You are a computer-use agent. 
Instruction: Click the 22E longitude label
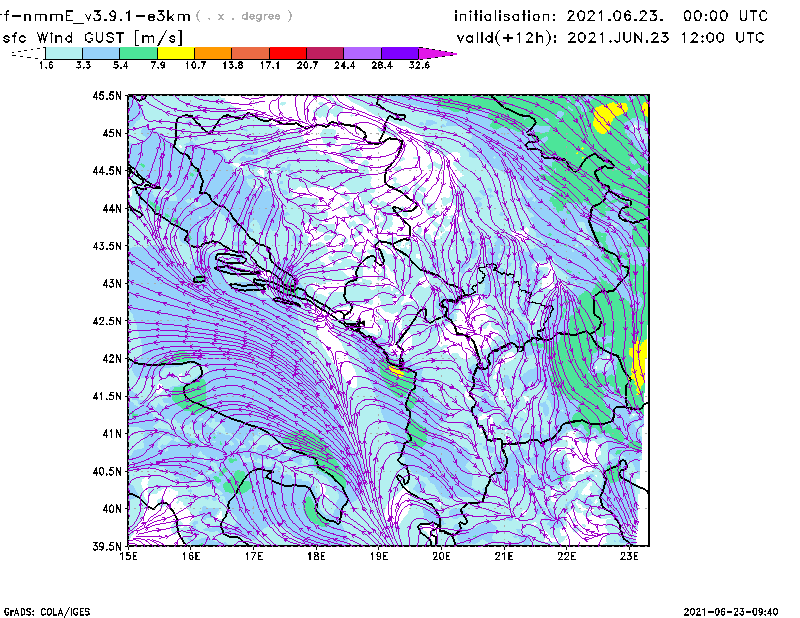(x=566, y=556)
